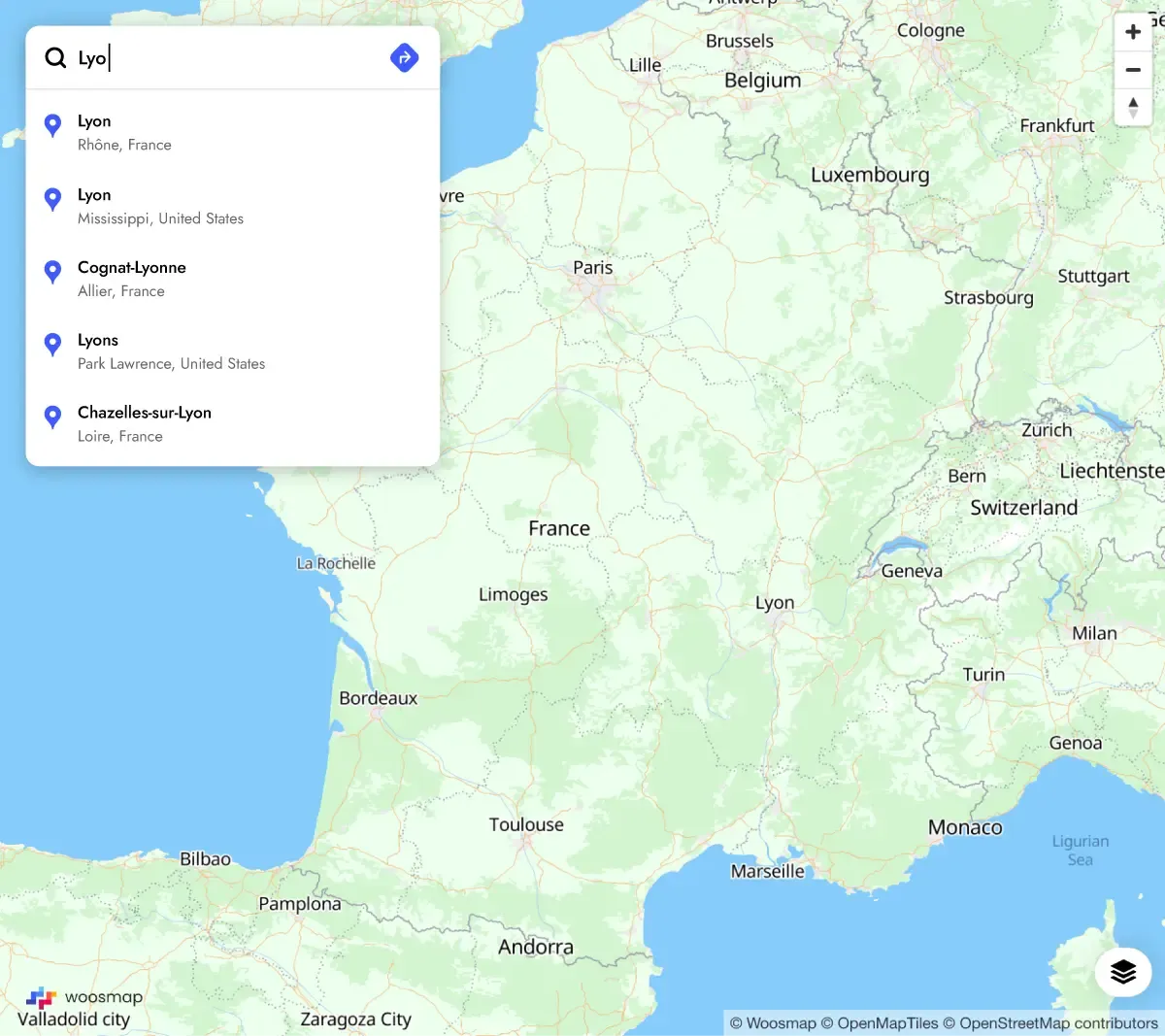Click the Geneva label on the map
This screenshot has height=1036, width=1165.
pyautogui.click(x=912, y=571)
